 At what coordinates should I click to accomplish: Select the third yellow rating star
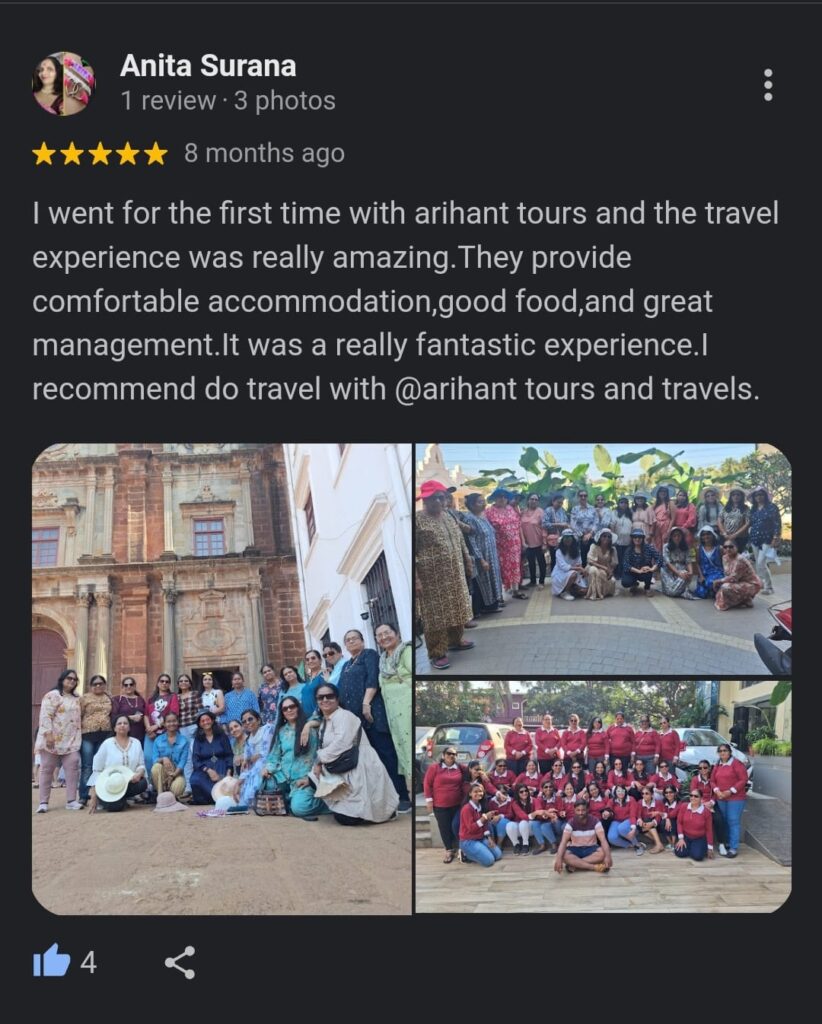pos(100,154)
